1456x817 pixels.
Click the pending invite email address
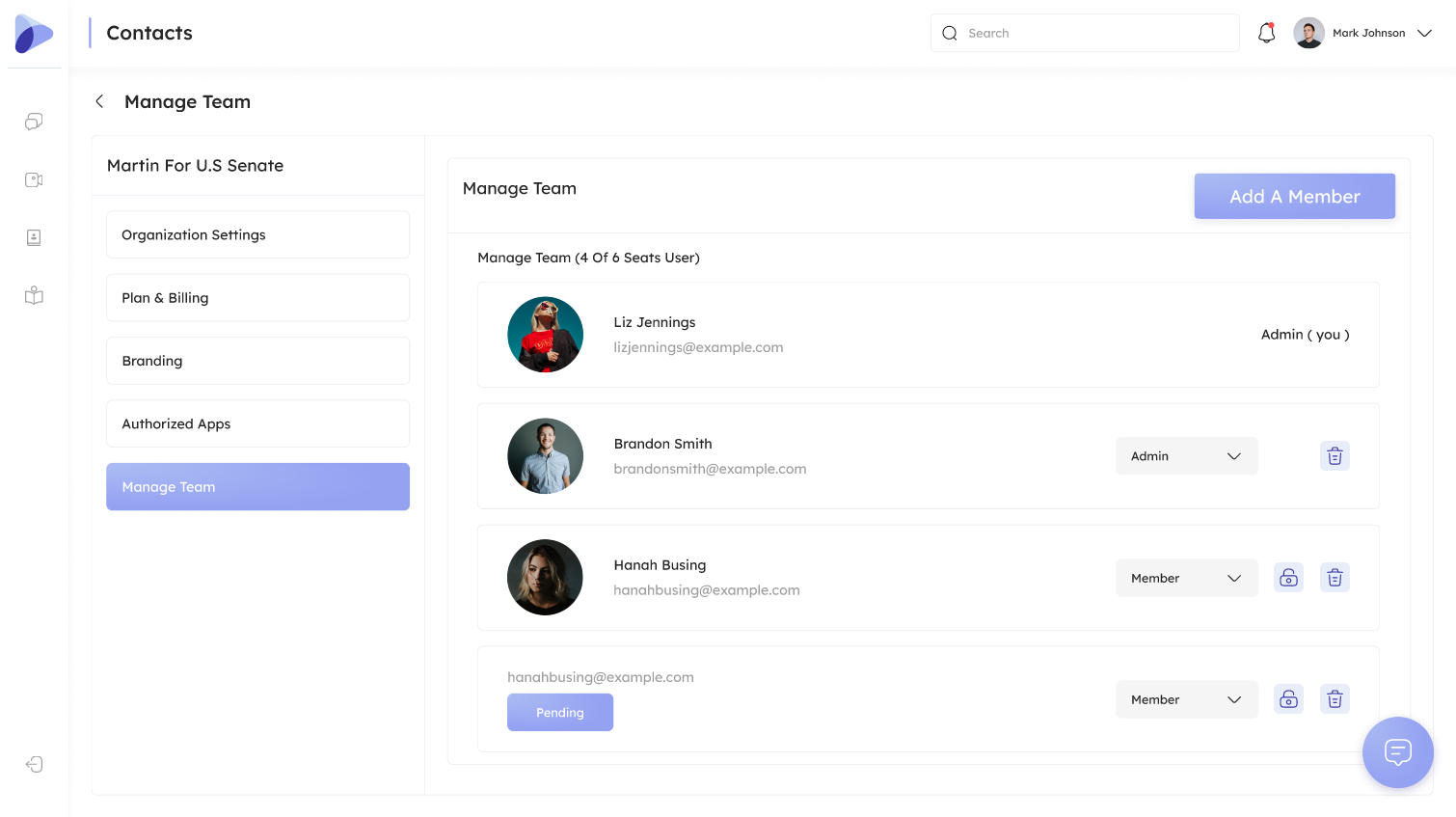click(x=601, y=677)
